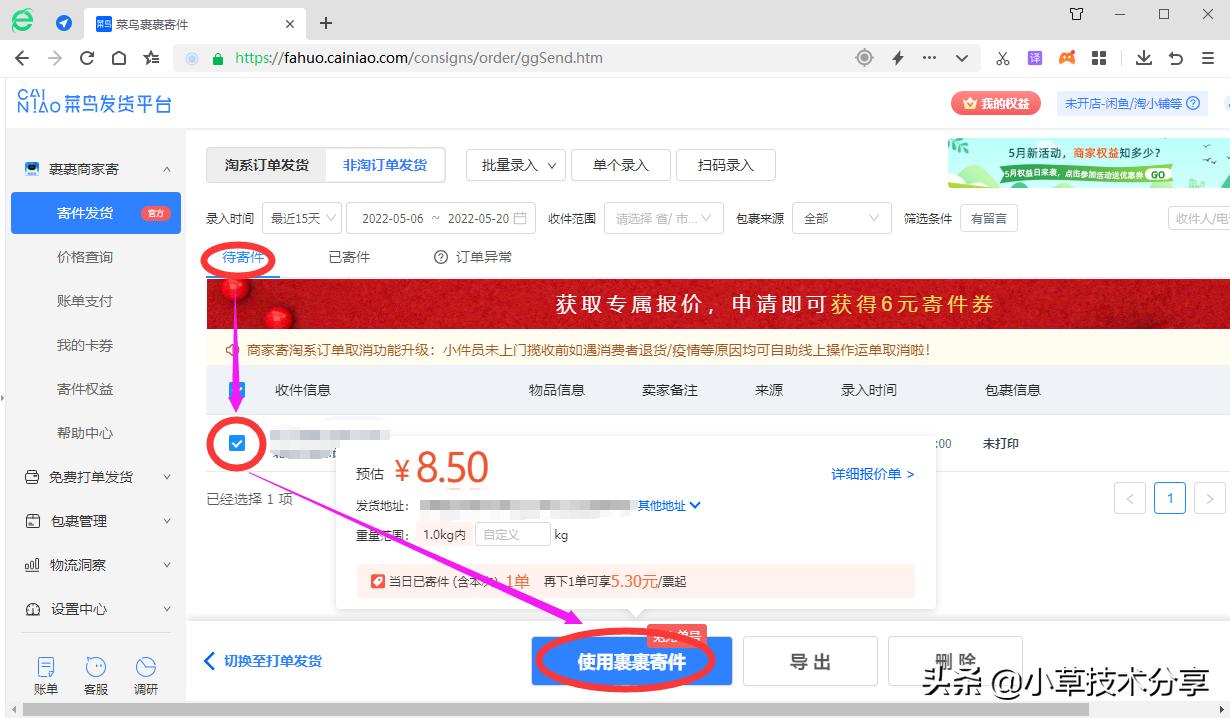1230x718 pixels.
Task: Switch to the 已寄件 sent packages tab
Action: pyautogui.click(x=347, y=256)
